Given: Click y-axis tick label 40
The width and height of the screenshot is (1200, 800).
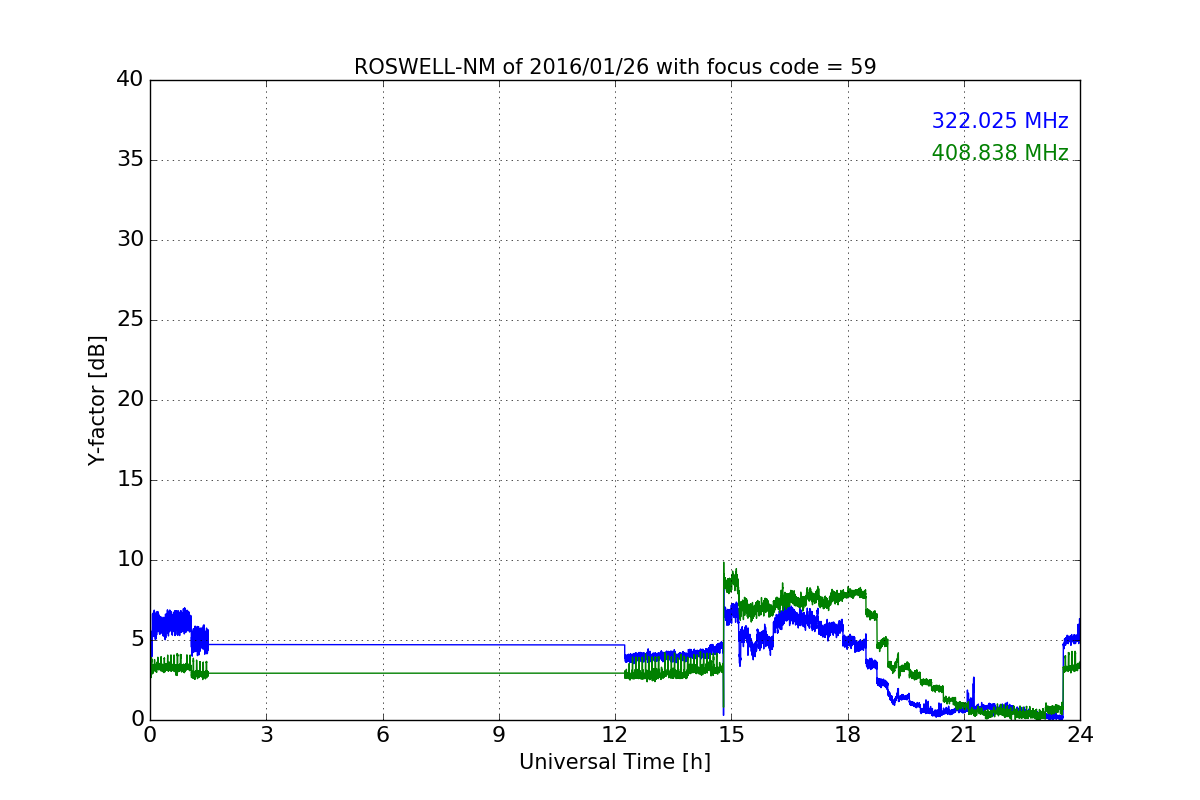Looking at the screenshot, I should point(131,79).
